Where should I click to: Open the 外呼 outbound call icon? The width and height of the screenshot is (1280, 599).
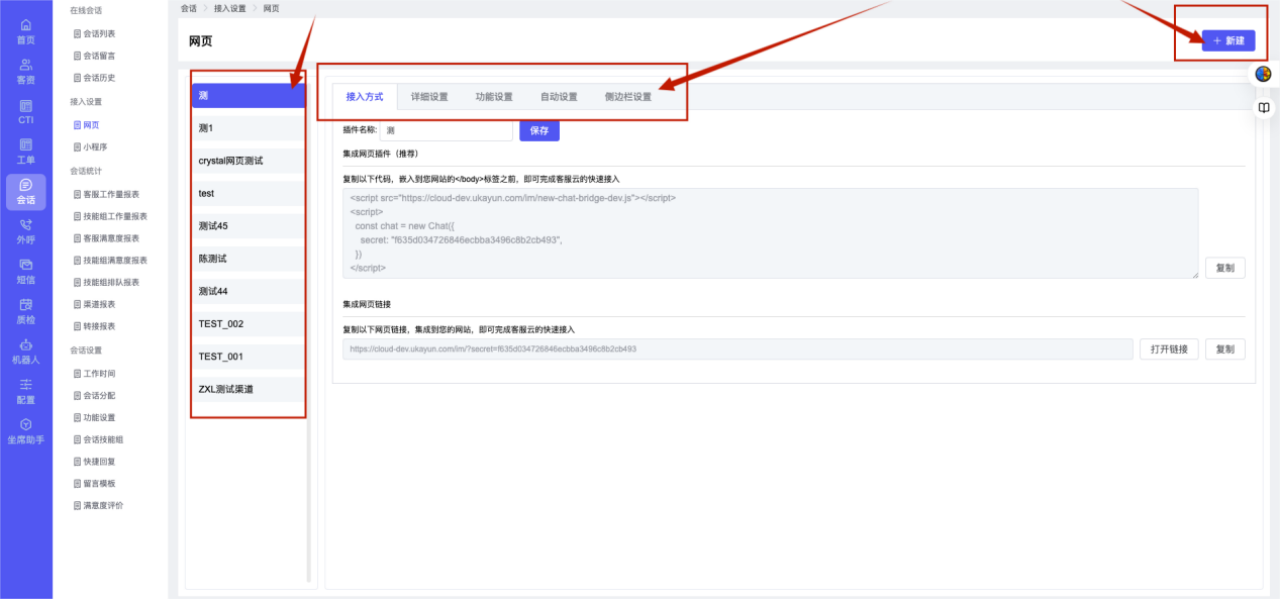(x=26, y=231)
